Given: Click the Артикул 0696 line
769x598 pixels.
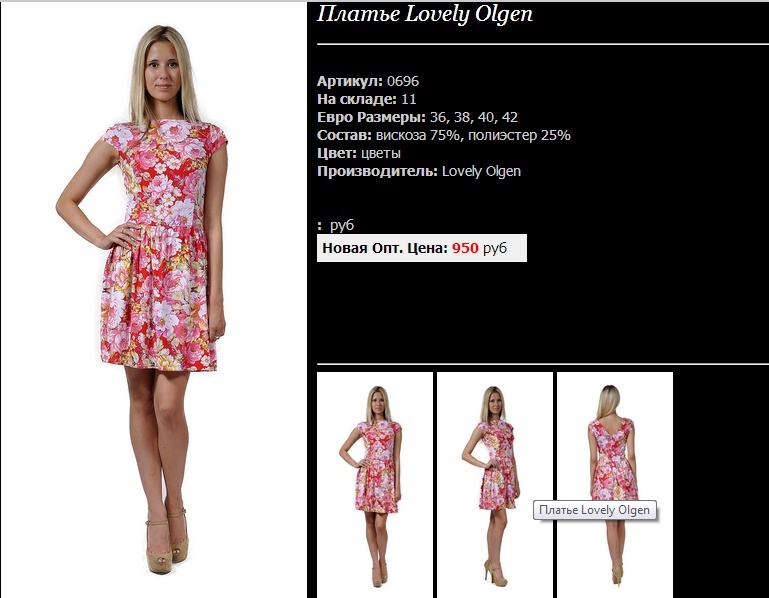Looking at the screenshot, I should click(x=368, y=81).
